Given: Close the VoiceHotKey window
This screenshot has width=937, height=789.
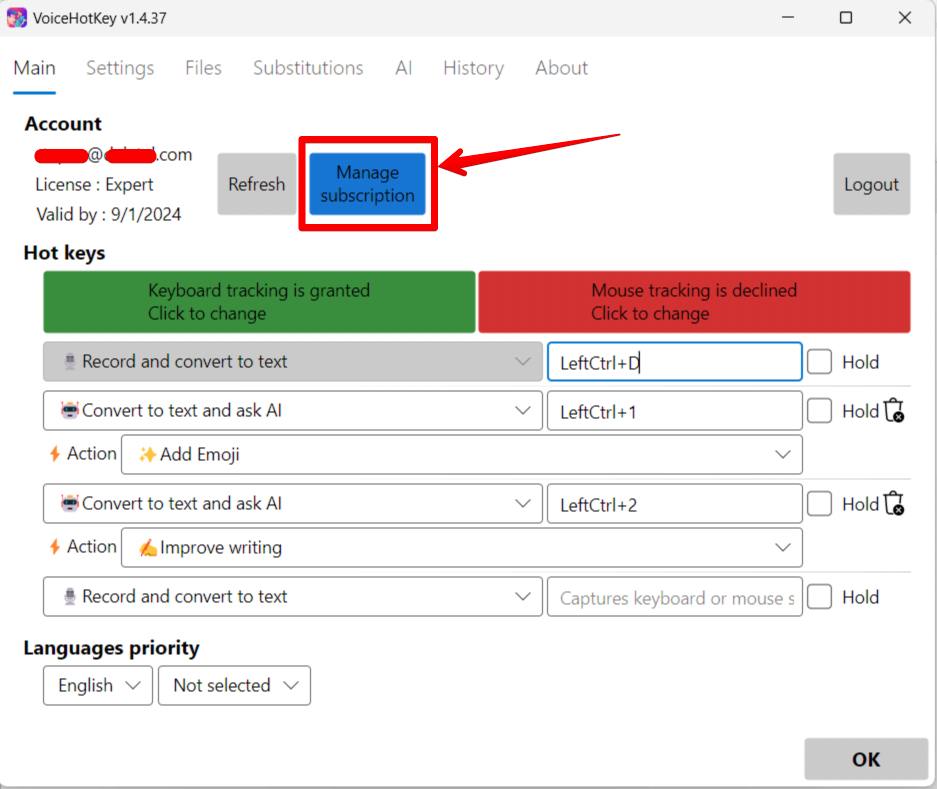Looking at the screenshot, I should [x=905, y=18].
